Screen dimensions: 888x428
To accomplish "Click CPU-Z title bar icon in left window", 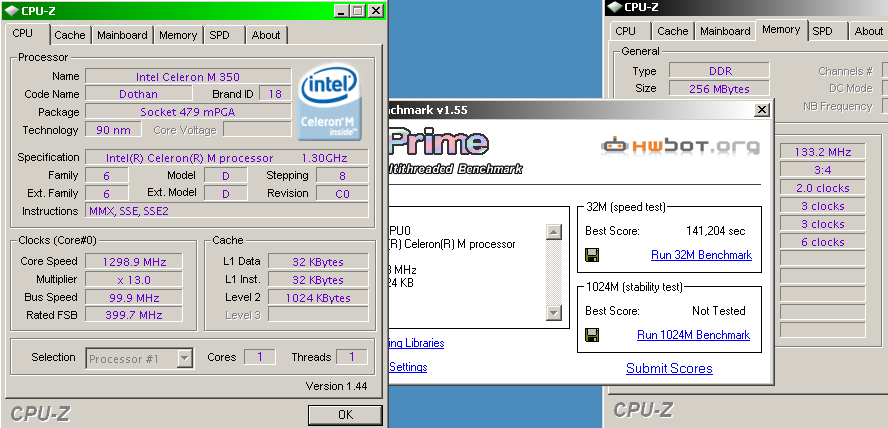I will point(11,10).
